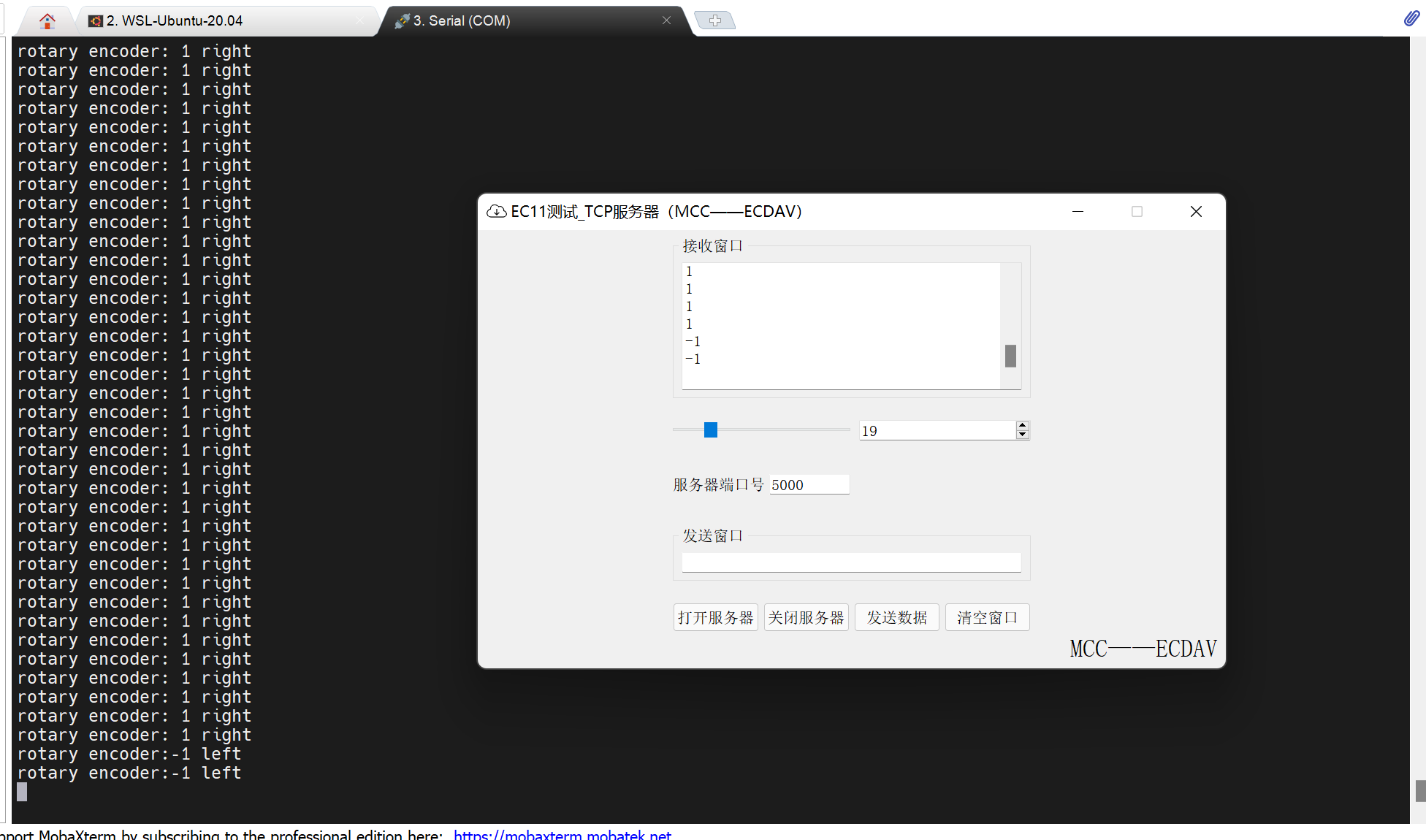
Task: Open the MobaXterm subscription link
Action: tap(563, 834)
